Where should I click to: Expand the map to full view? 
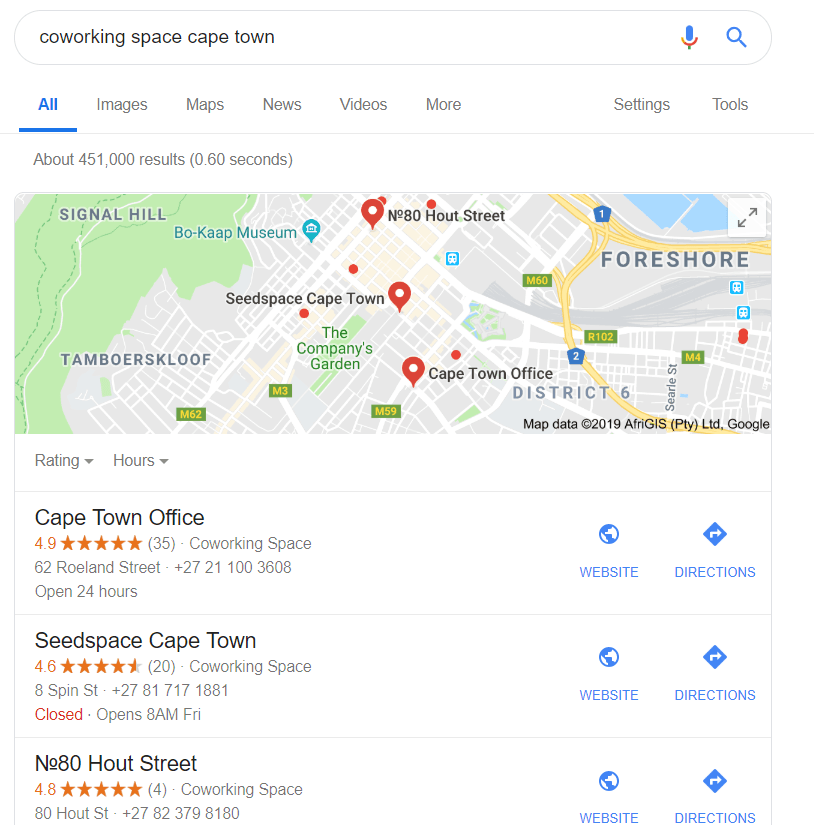coord(747,218)
